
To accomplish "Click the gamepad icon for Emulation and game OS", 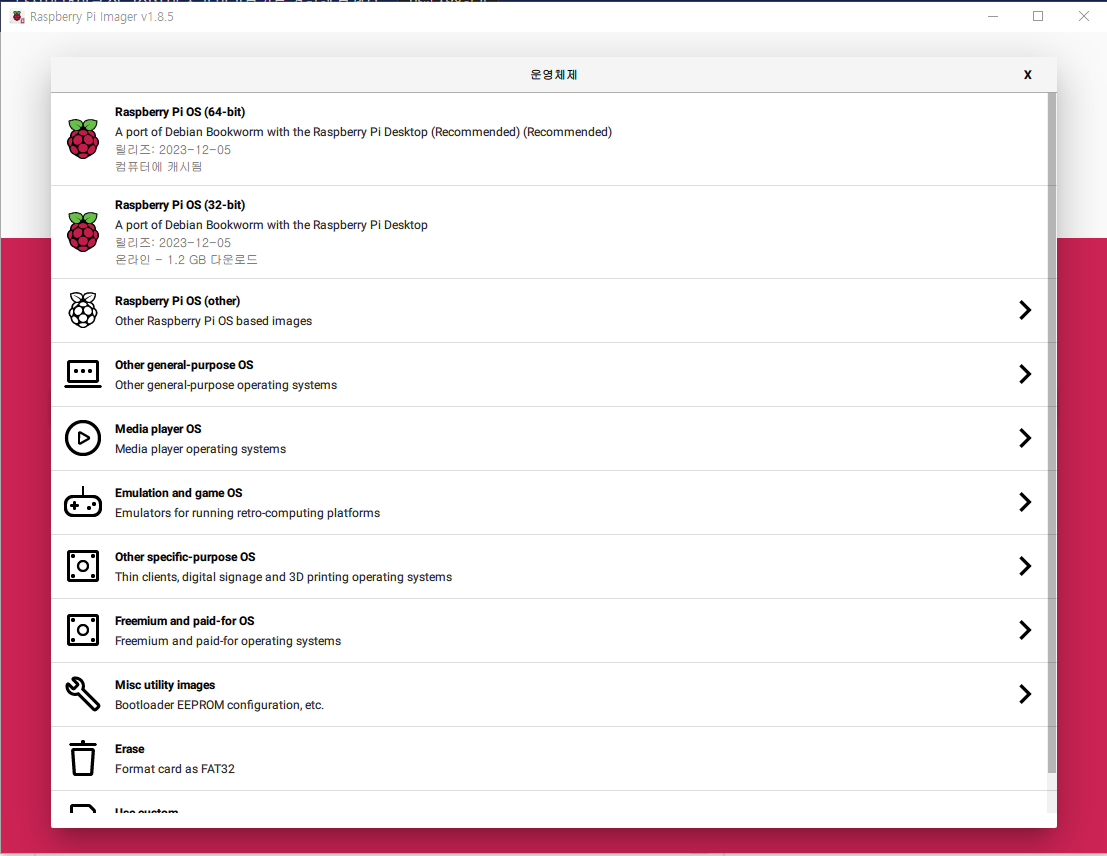I will pos(83,502).
